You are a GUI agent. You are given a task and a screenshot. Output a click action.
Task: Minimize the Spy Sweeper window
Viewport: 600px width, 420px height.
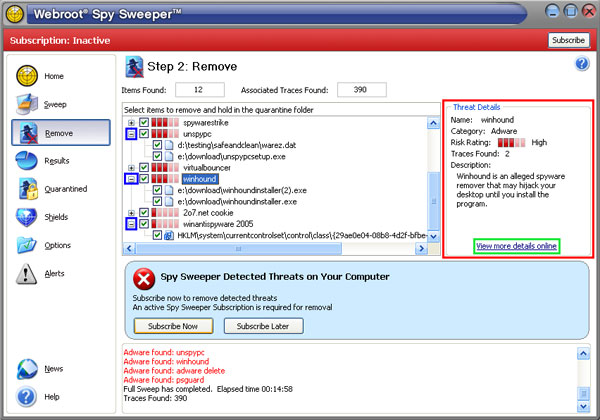pos(552,11)
